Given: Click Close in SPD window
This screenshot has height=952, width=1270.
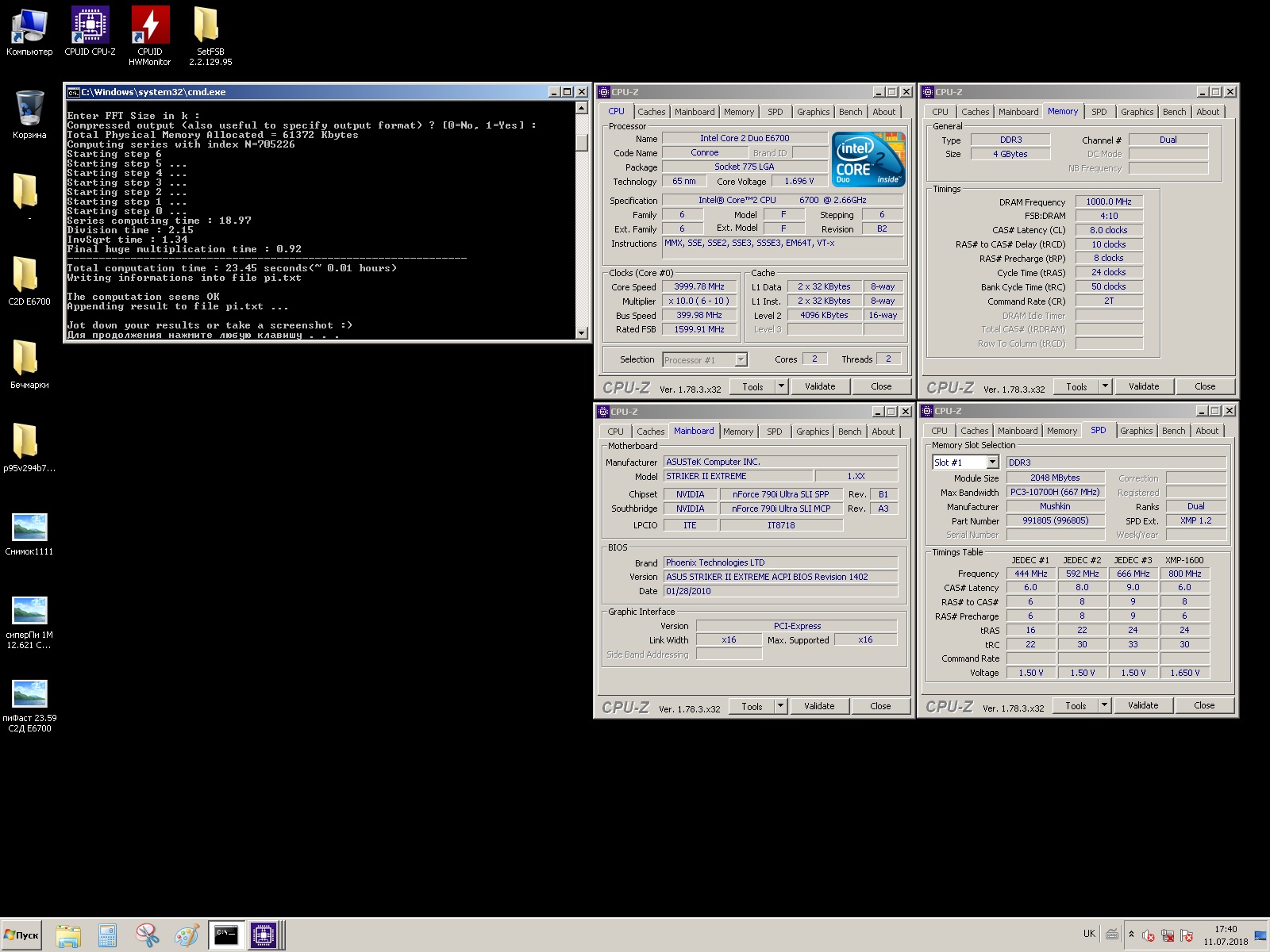Looking at the screenshot, I should [x=1204, y=705].
